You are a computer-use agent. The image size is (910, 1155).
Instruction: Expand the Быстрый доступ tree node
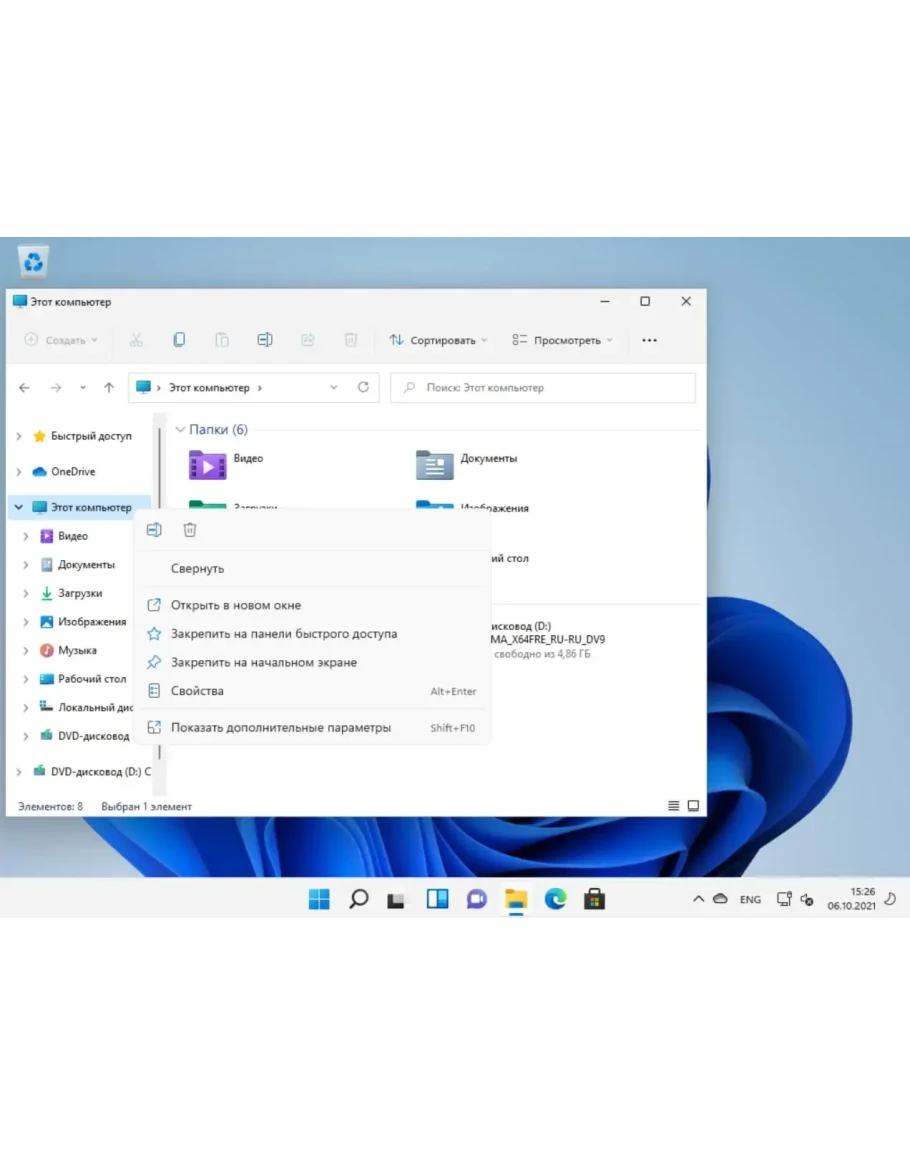(x=19, y=436)
